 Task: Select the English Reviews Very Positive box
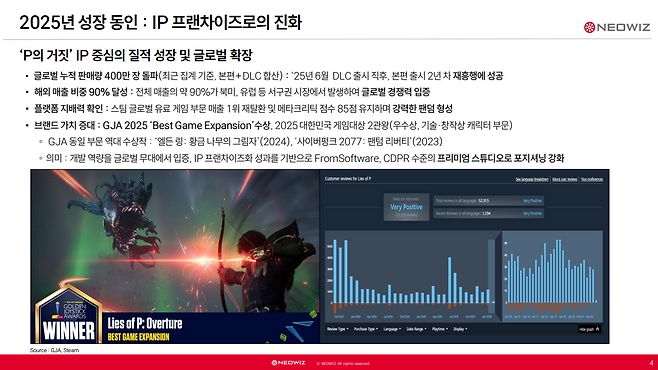pyautogui.click(x=406, y=207)
